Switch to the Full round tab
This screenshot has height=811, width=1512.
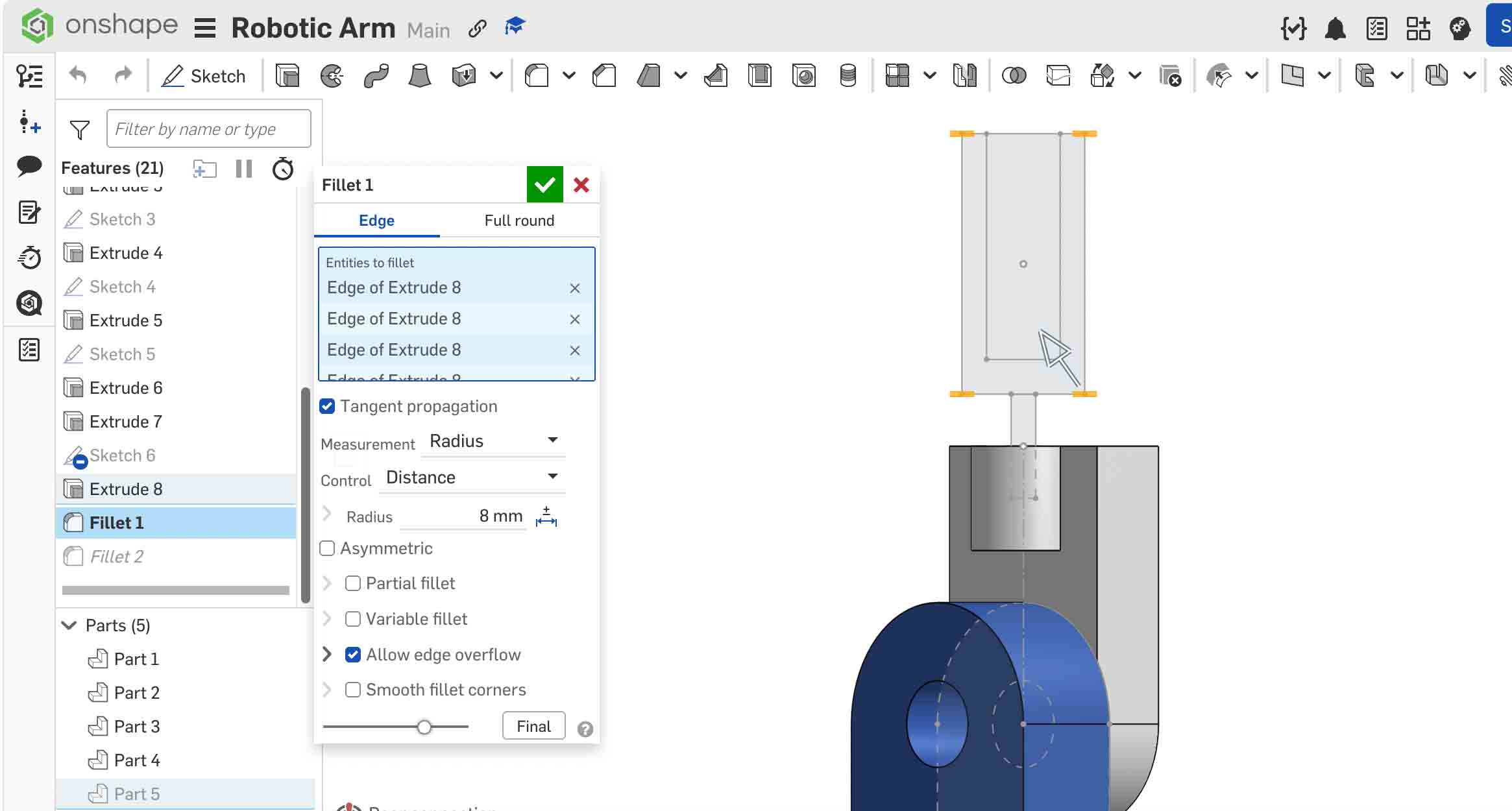pyautogui.click(x=518, y=221)
